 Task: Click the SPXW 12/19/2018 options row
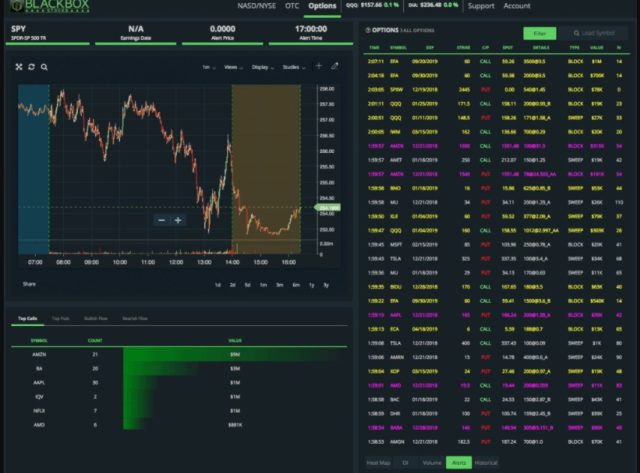(x=496, y=90)
